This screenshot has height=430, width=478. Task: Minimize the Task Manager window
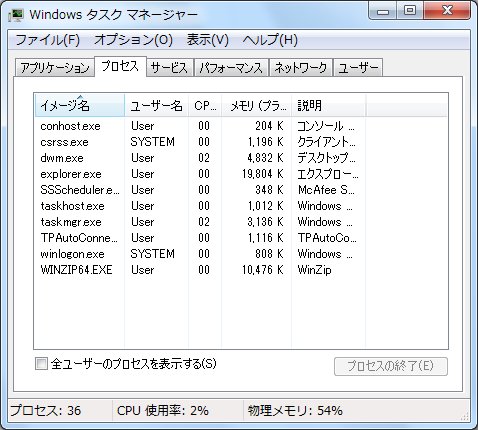tap(383, 11)
